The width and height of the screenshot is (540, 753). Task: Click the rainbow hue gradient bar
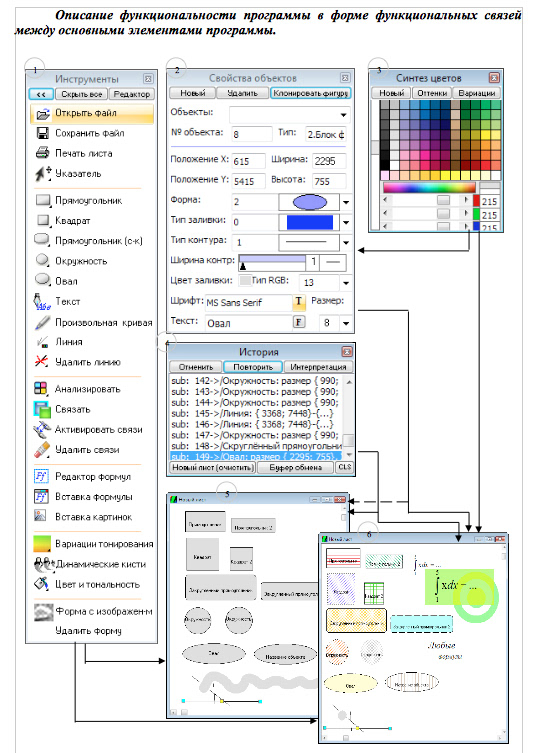429,187
